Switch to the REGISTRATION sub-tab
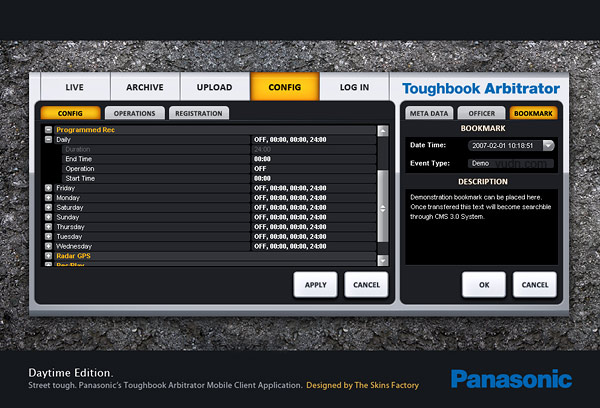 tap(199, 113)
